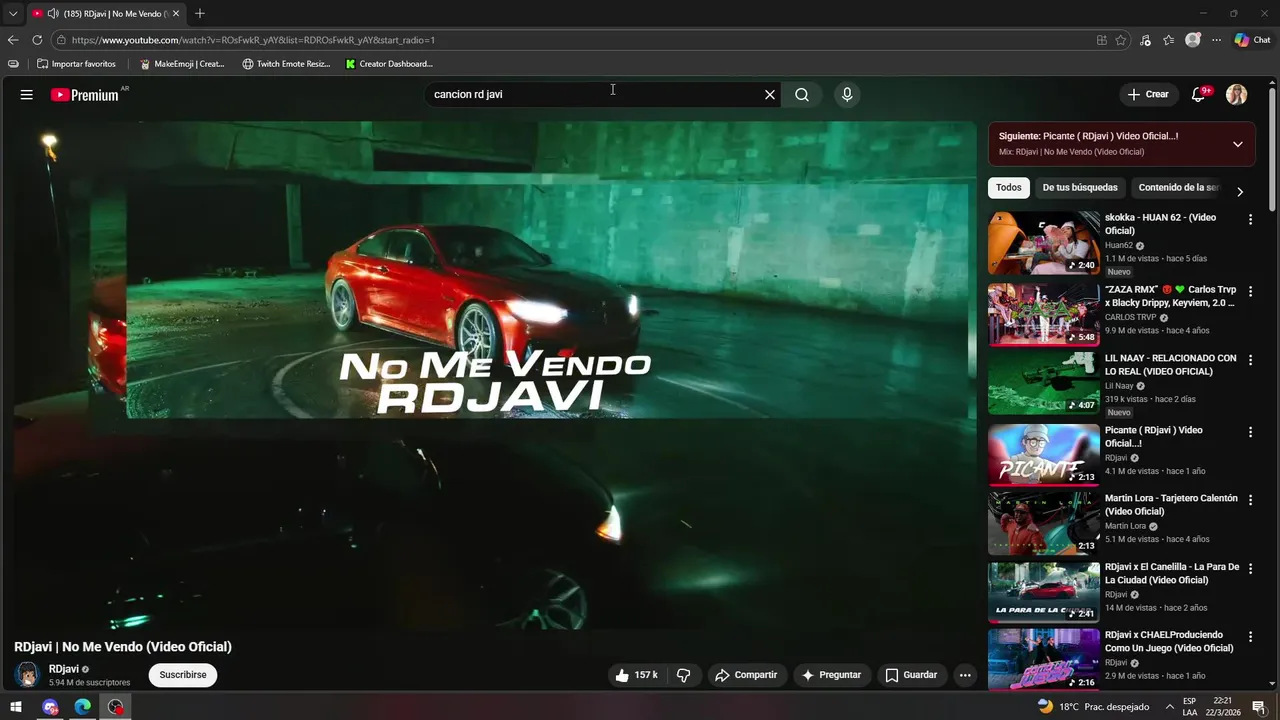Open LIL NAAY - RELACIONADO CON LO REAL title
1280x720 pixels.
pyautogui.click(x=1171, y=365)
